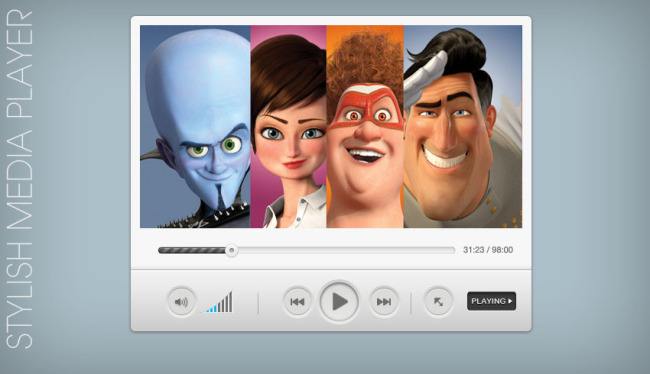Click the red-masked character on orange panel

click(365, 126)
